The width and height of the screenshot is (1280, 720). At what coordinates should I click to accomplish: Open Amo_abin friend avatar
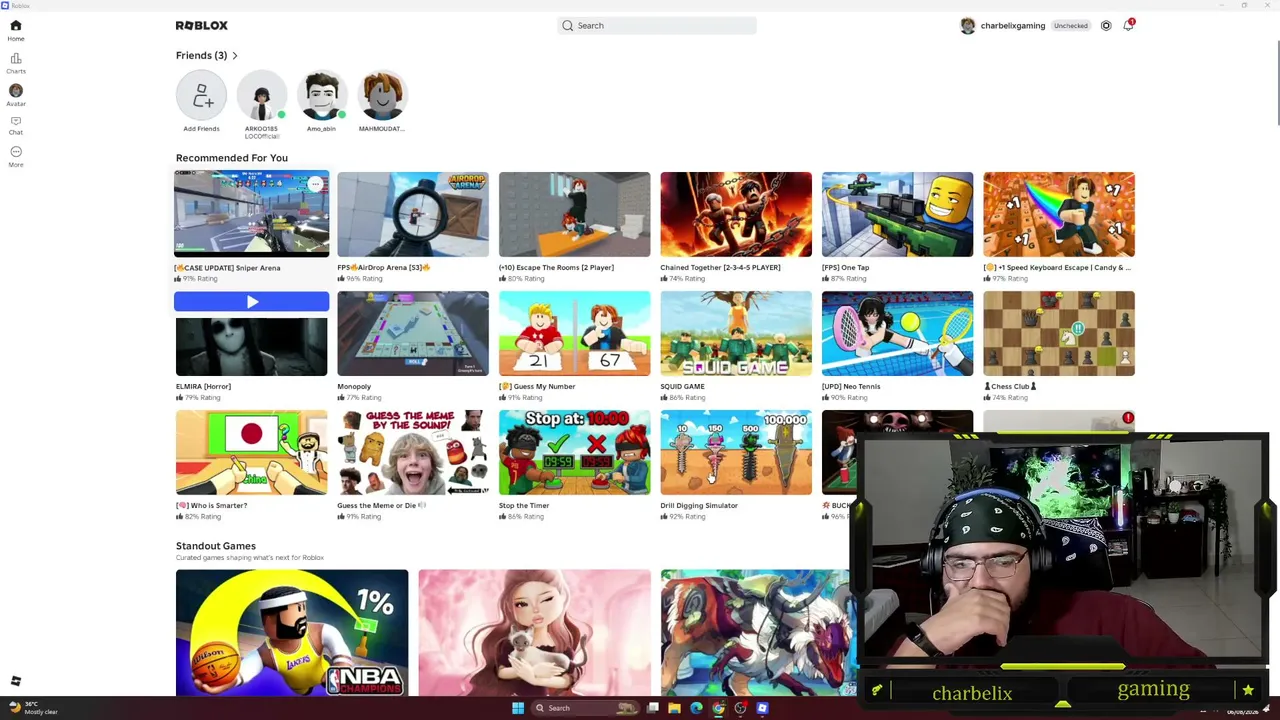321,96
